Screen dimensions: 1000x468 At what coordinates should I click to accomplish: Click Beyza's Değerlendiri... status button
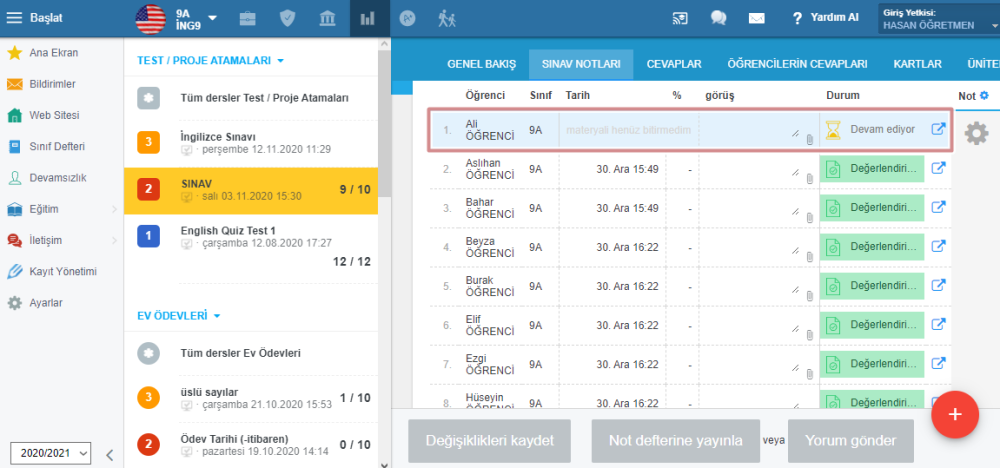872,247
